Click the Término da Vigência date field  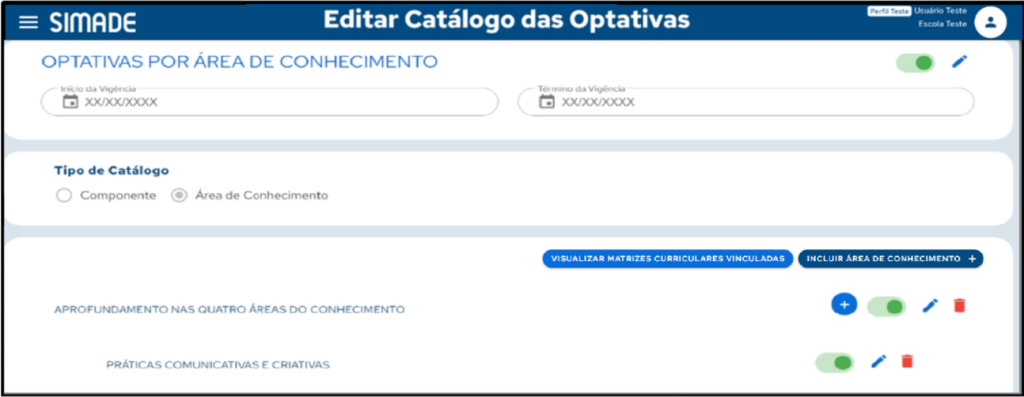point(746,102)
